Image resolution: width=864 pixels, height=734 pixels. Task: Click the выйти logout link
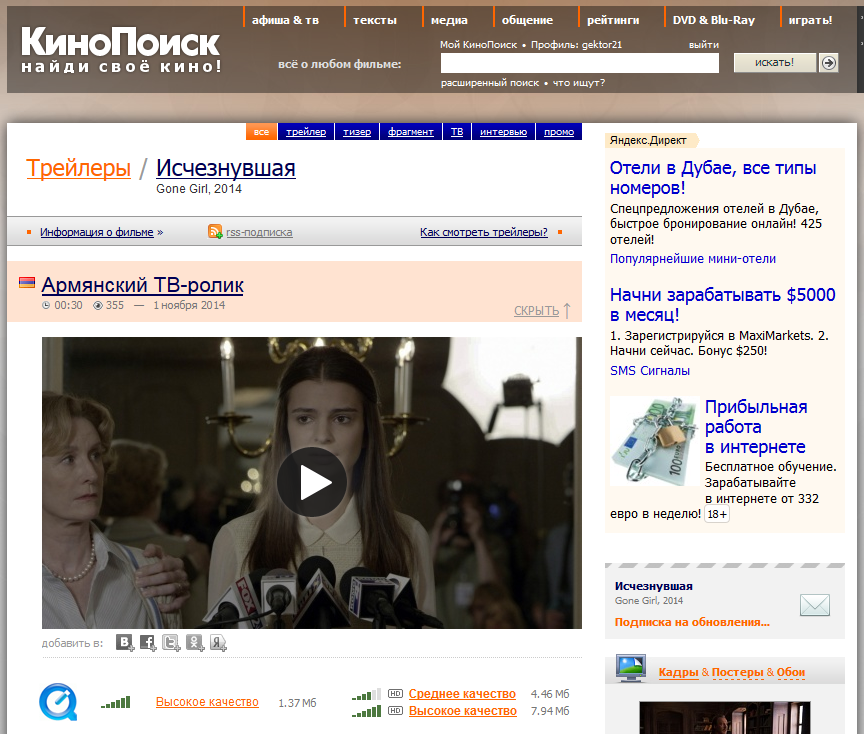[x=704, y=45]
